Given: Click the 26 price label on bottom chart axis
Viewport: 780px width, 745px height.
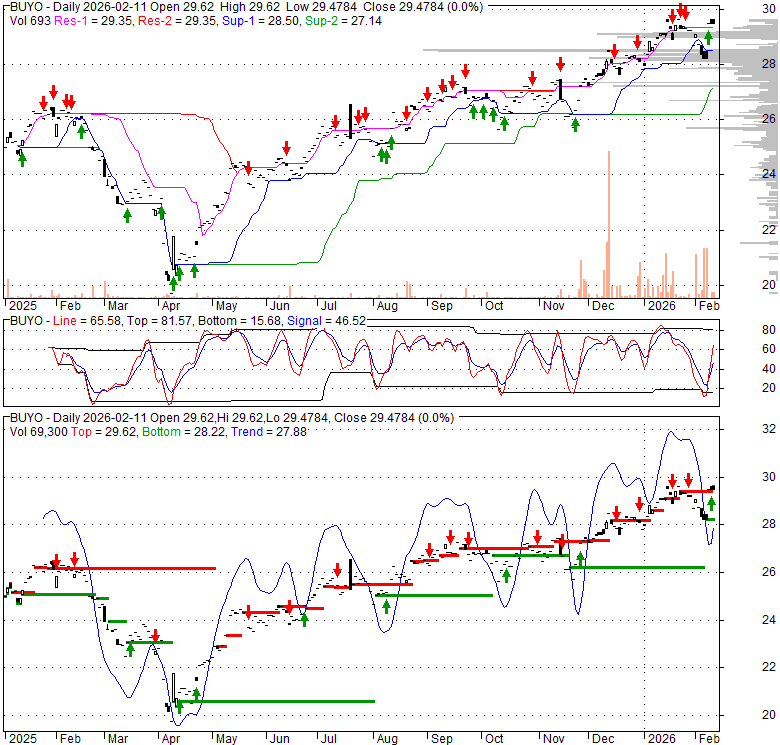Looking at the screenshot, I should pyautogui.click(x=769, y=572).
